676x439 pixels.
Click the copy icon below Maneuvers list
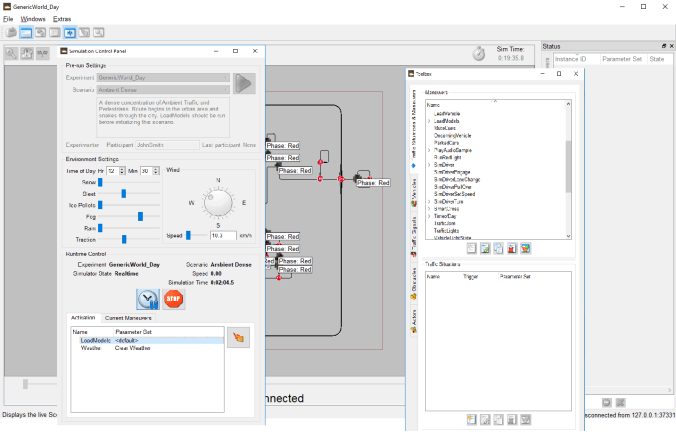coord(498,248)
